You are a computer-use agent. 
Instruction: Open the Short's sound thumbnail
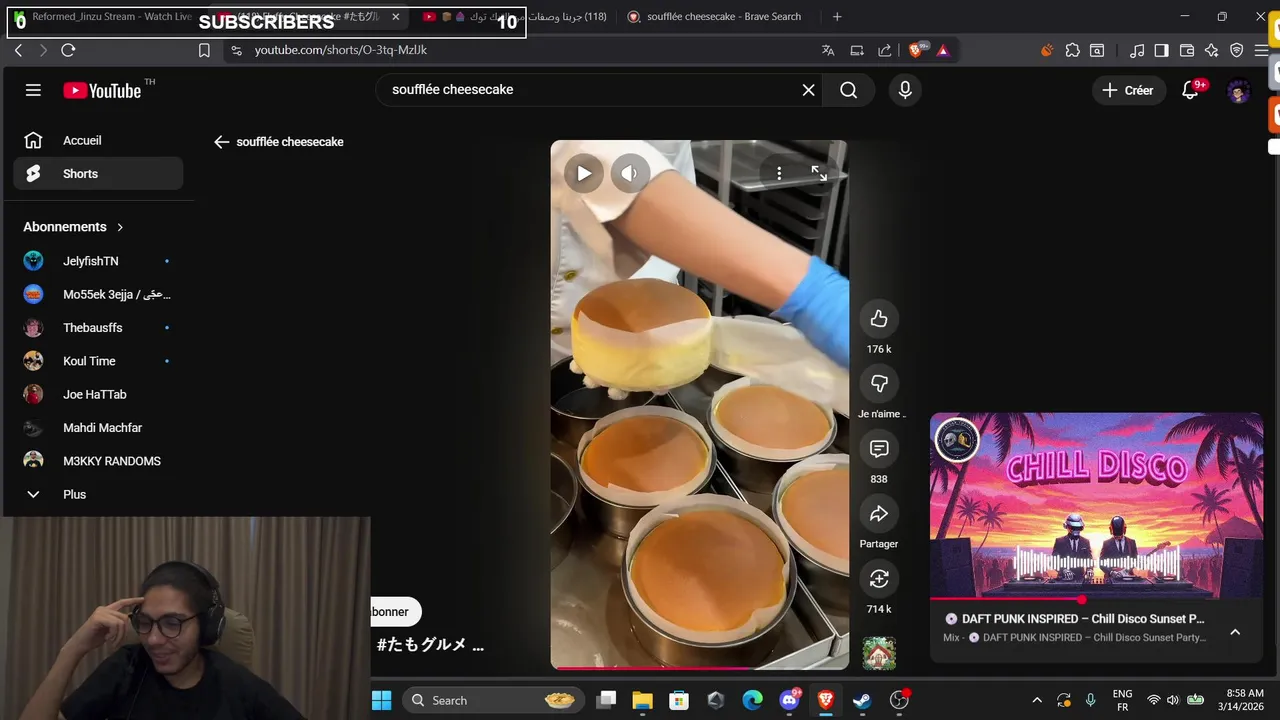point(879,653)
